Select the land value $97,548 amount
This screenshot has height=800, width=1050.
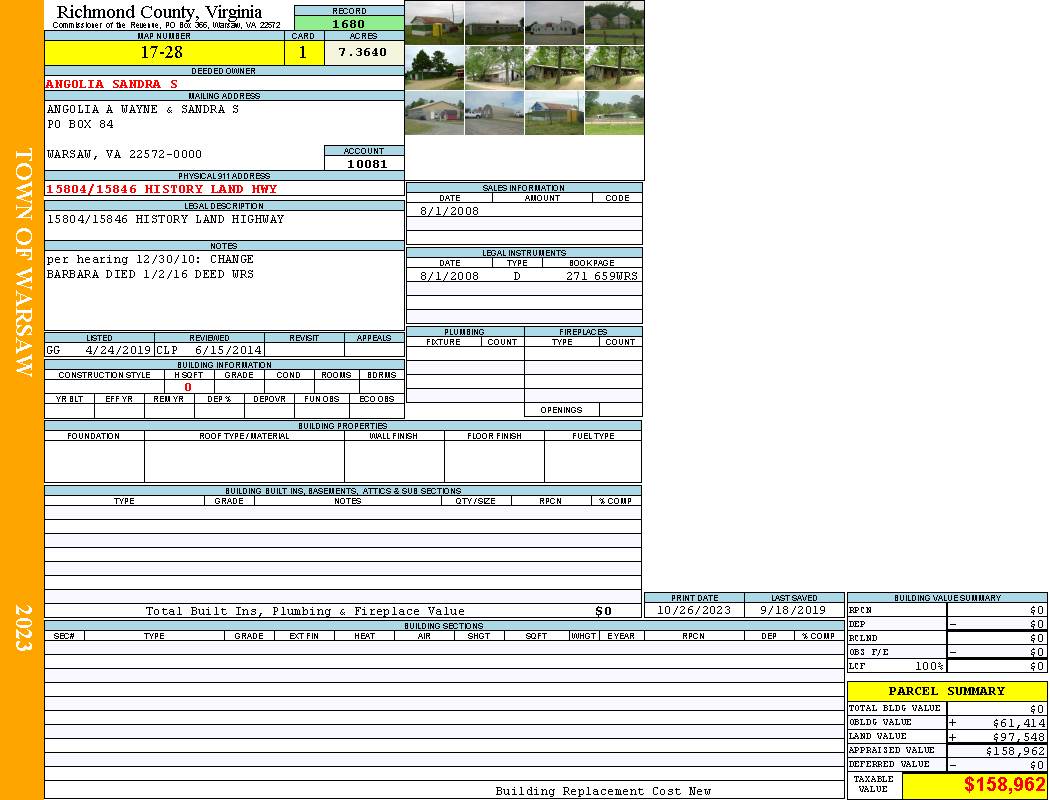[x=1001, y=737]
